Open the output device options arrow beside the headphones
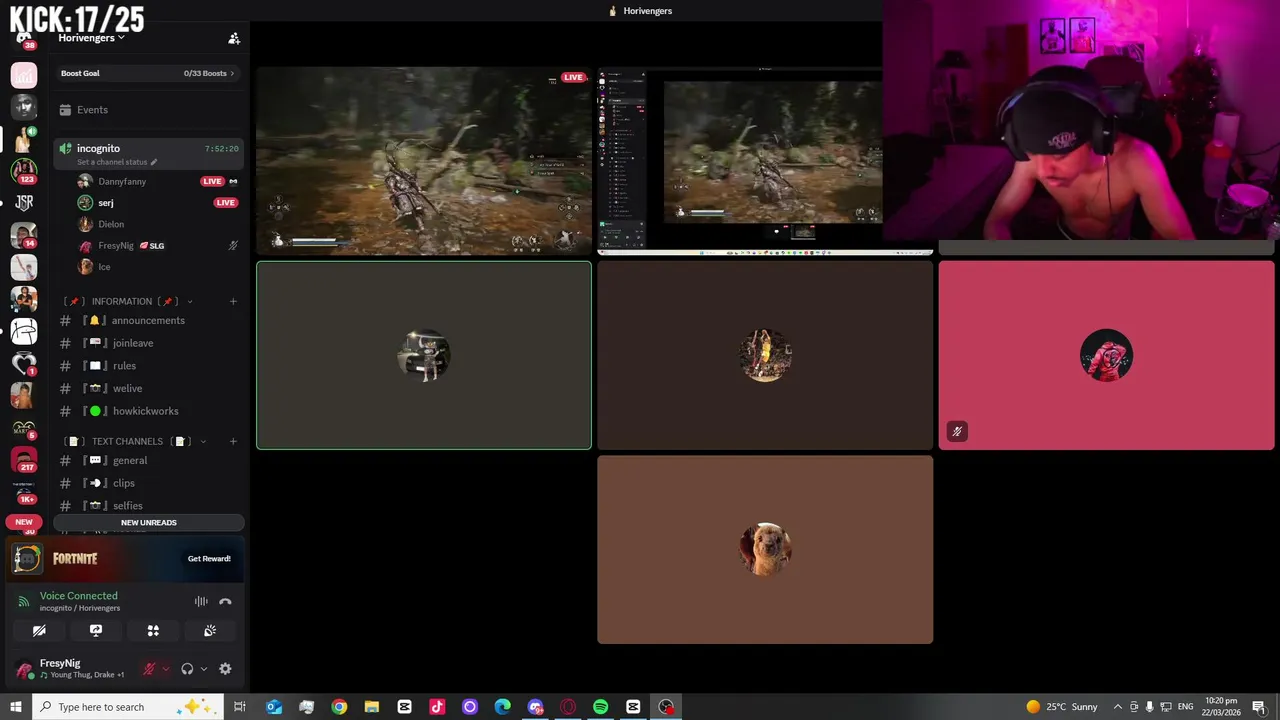This screenshot has width=1280, height=720. [x=203, y=669]
